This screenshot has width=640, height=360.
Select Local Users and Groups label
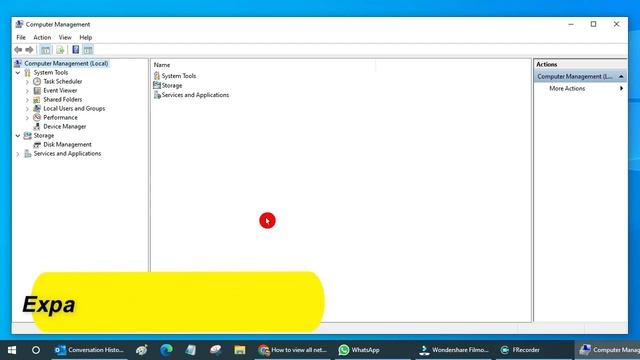pos(74,109)
